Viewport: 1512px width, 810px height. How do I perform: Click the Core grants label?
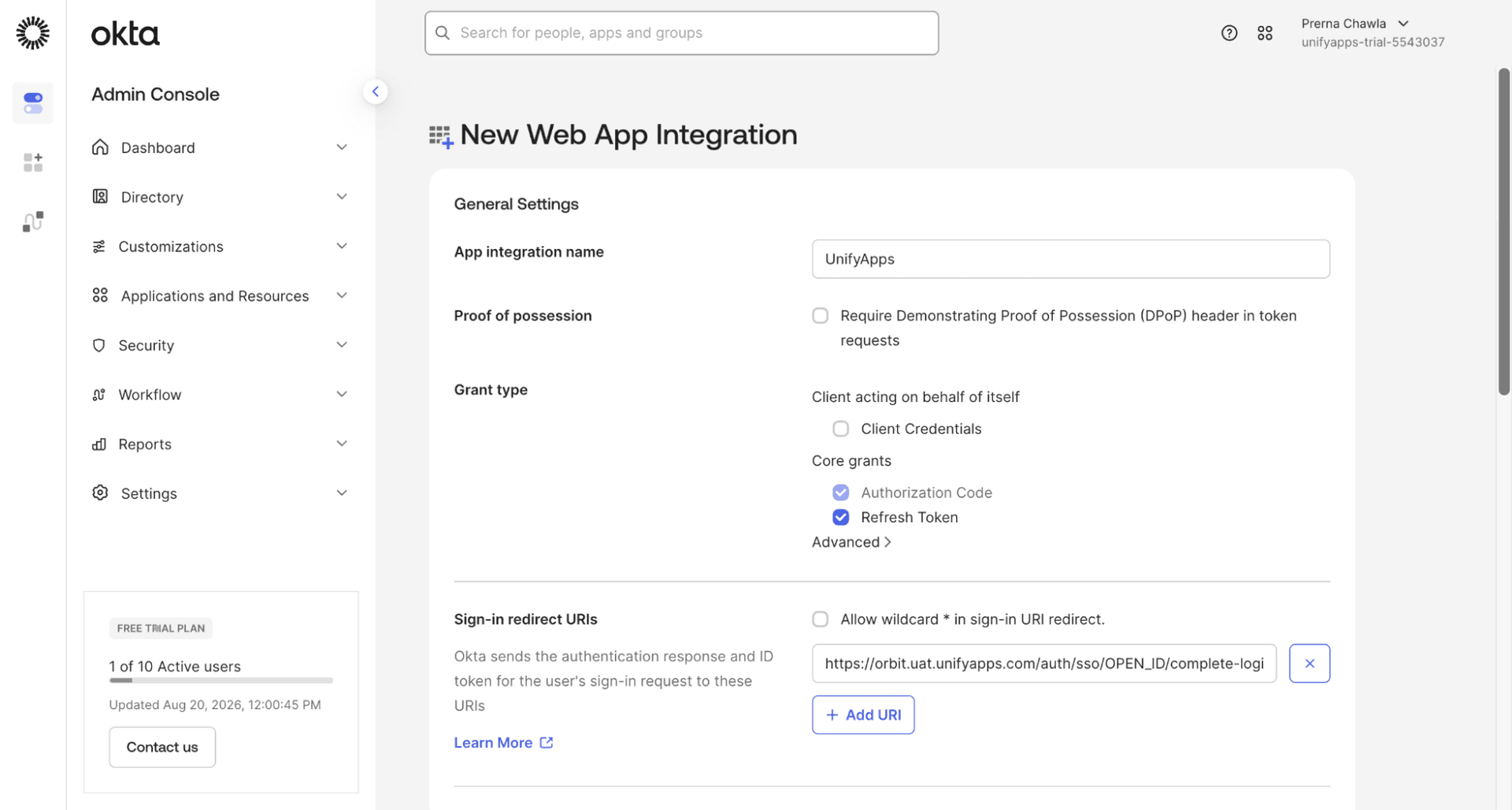(x=851, y=461)
